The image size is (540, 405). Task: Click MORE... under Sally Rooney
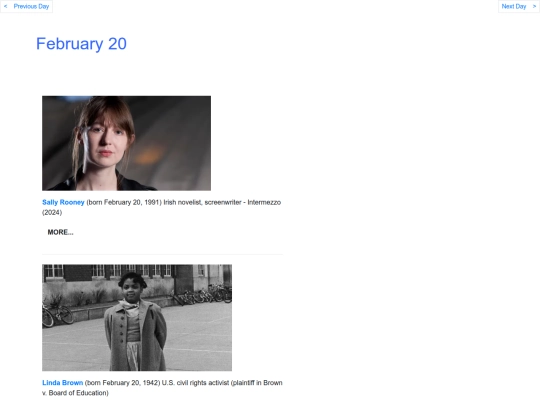(x=60, y=232)
